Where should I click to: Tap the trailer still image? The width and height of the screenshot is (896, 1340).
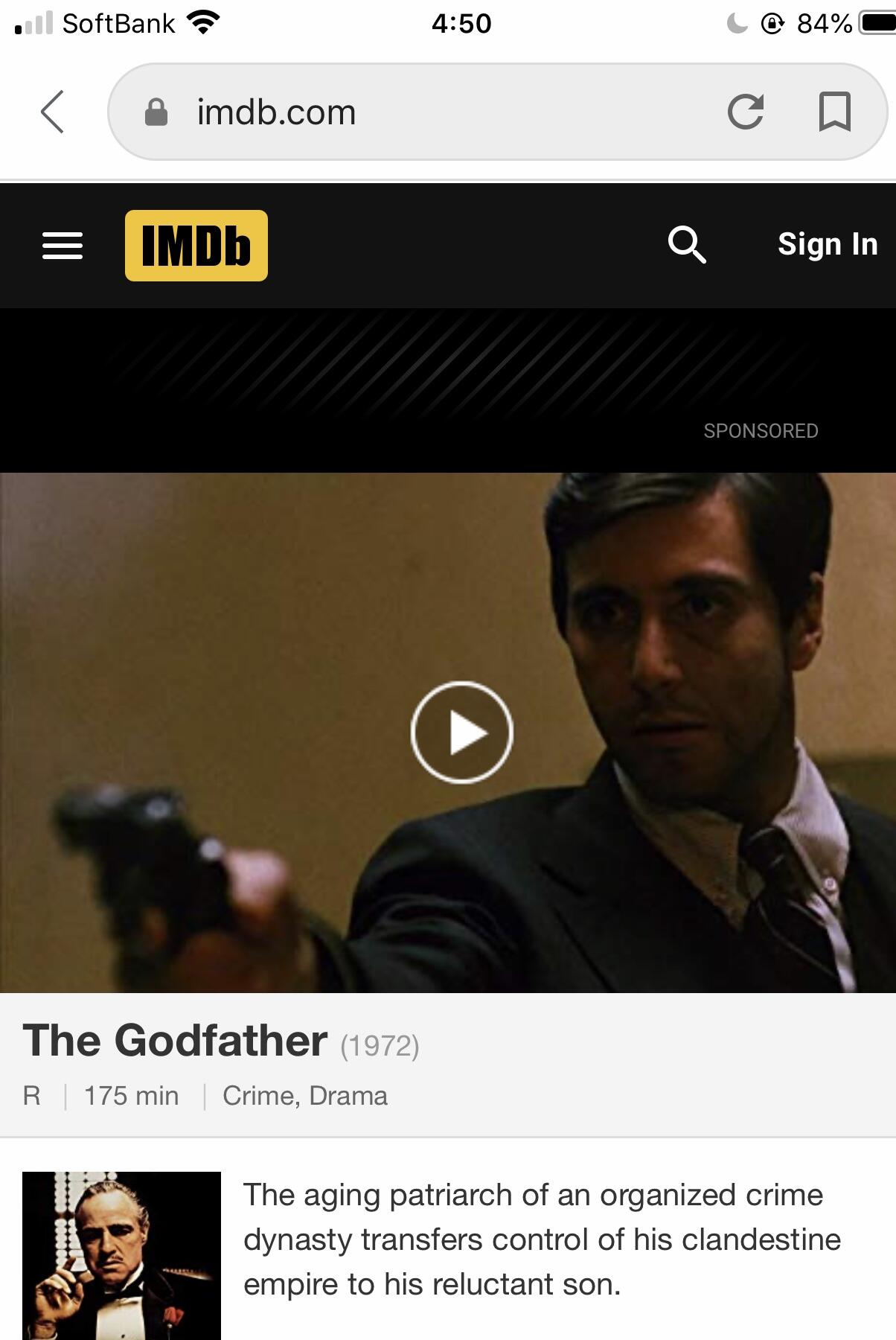pos(448,733)
